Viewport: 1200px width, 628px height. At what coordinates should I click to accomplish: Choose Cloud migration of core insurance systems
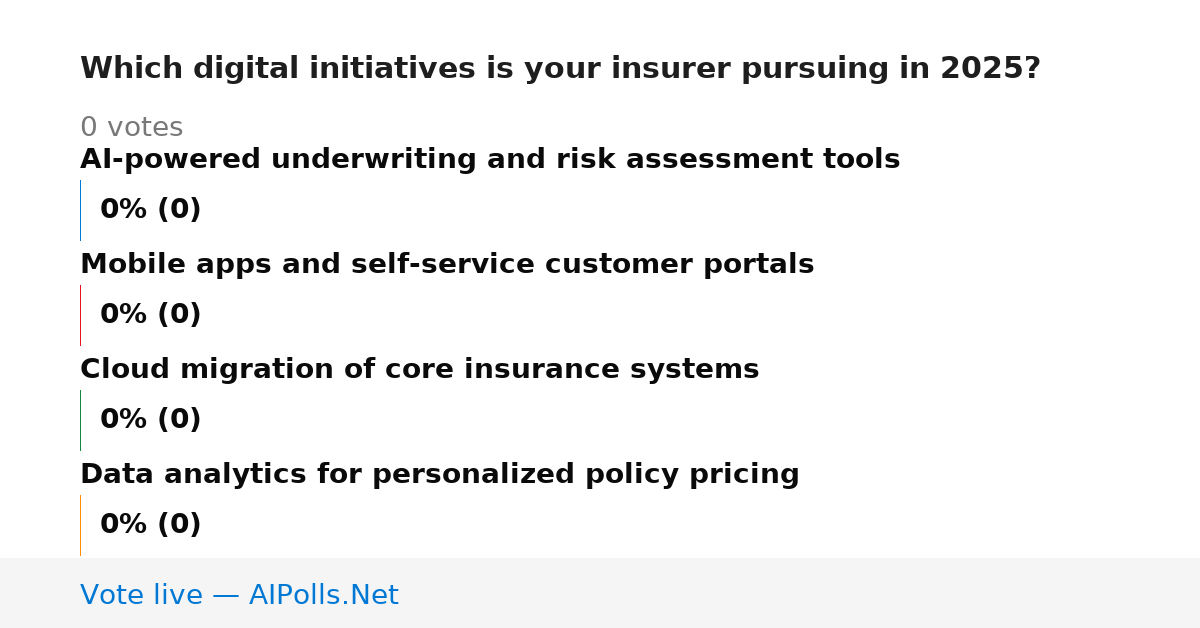tap(420, 370)
